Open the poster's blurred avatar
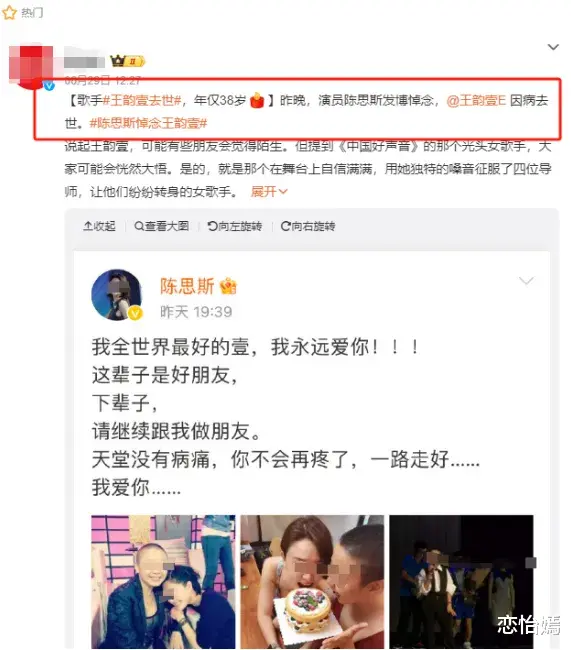The width and height of the screenshot is (571, 650). point(32,66)
